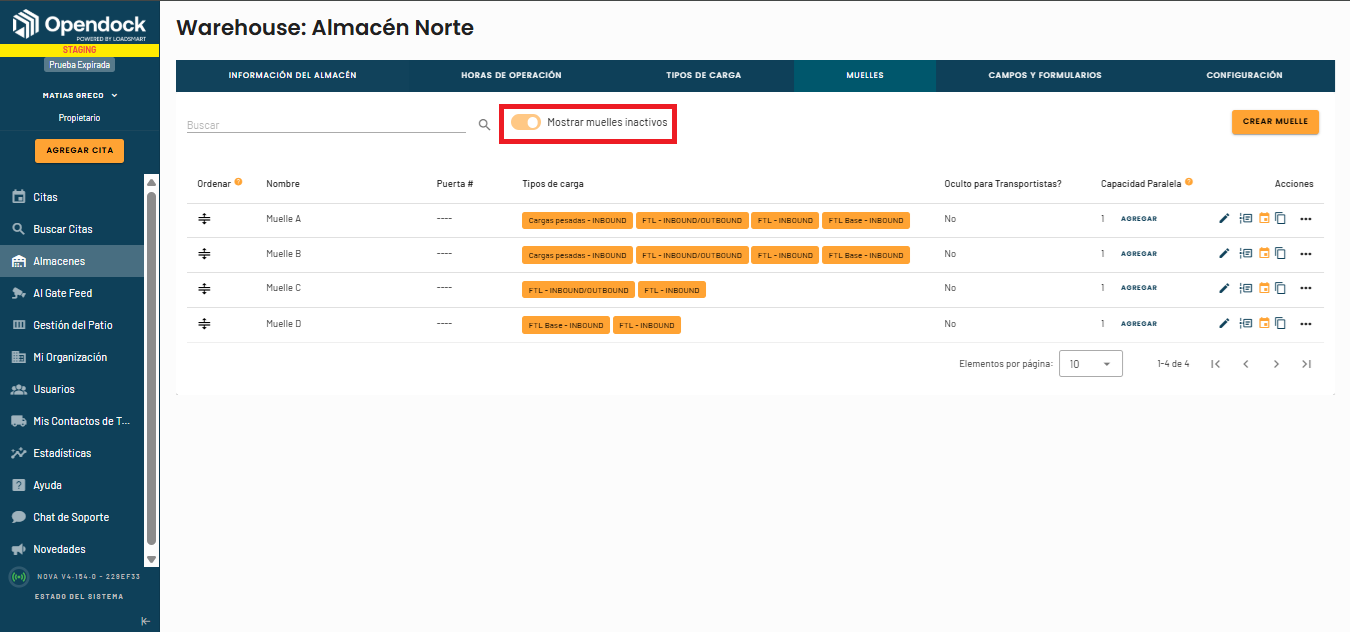
Task: Open the orange calendar icon for Muelle D
Action: (1264, 323)
